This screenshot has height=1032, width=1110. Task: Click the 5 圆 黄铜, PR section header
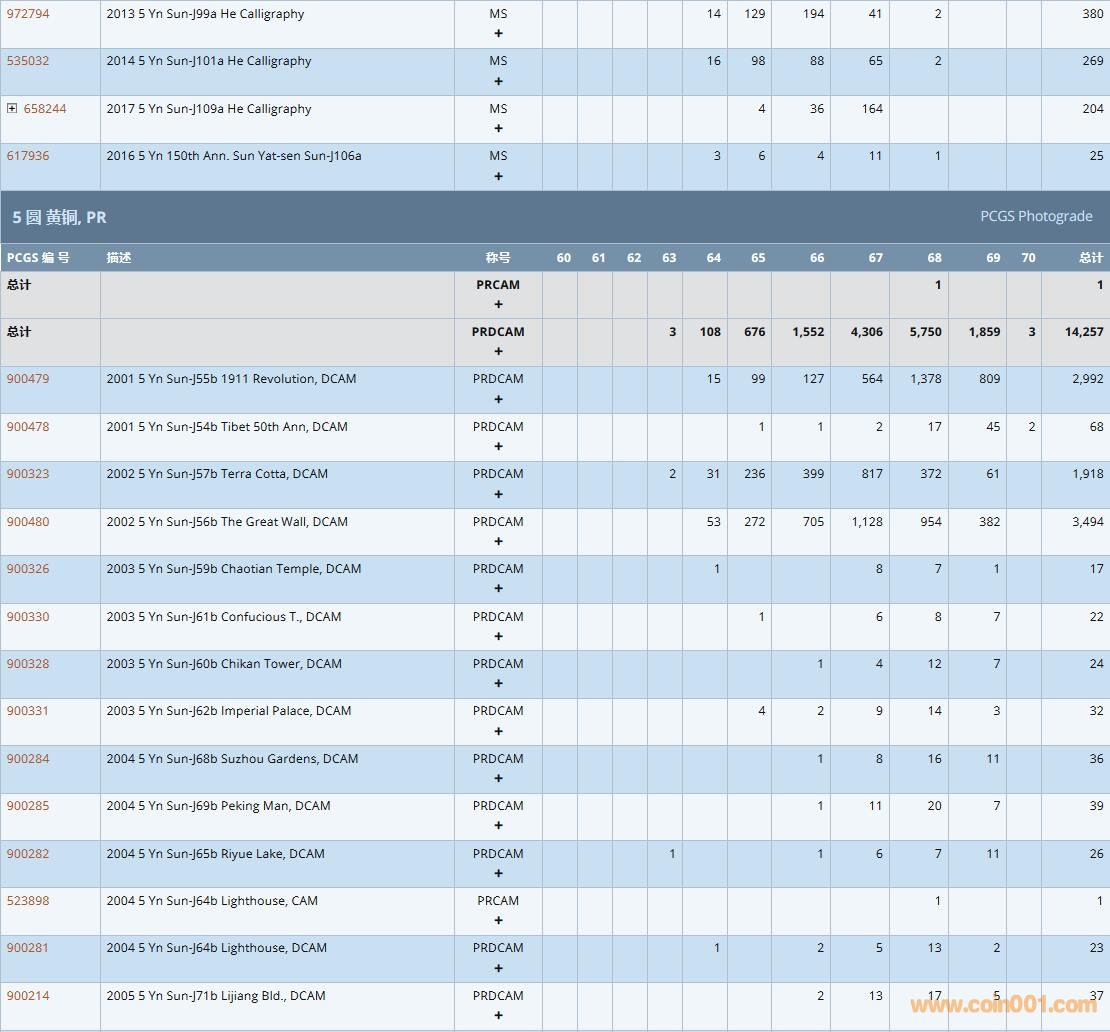click(60, 217)
